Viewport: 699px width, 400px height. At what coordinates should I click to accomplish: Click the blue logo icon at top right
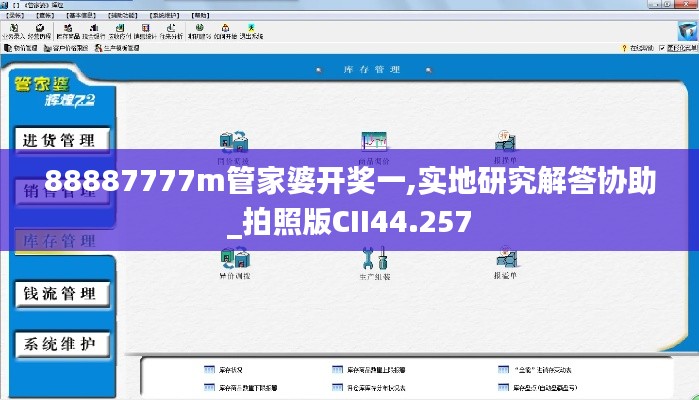click(x=684, y=31)
